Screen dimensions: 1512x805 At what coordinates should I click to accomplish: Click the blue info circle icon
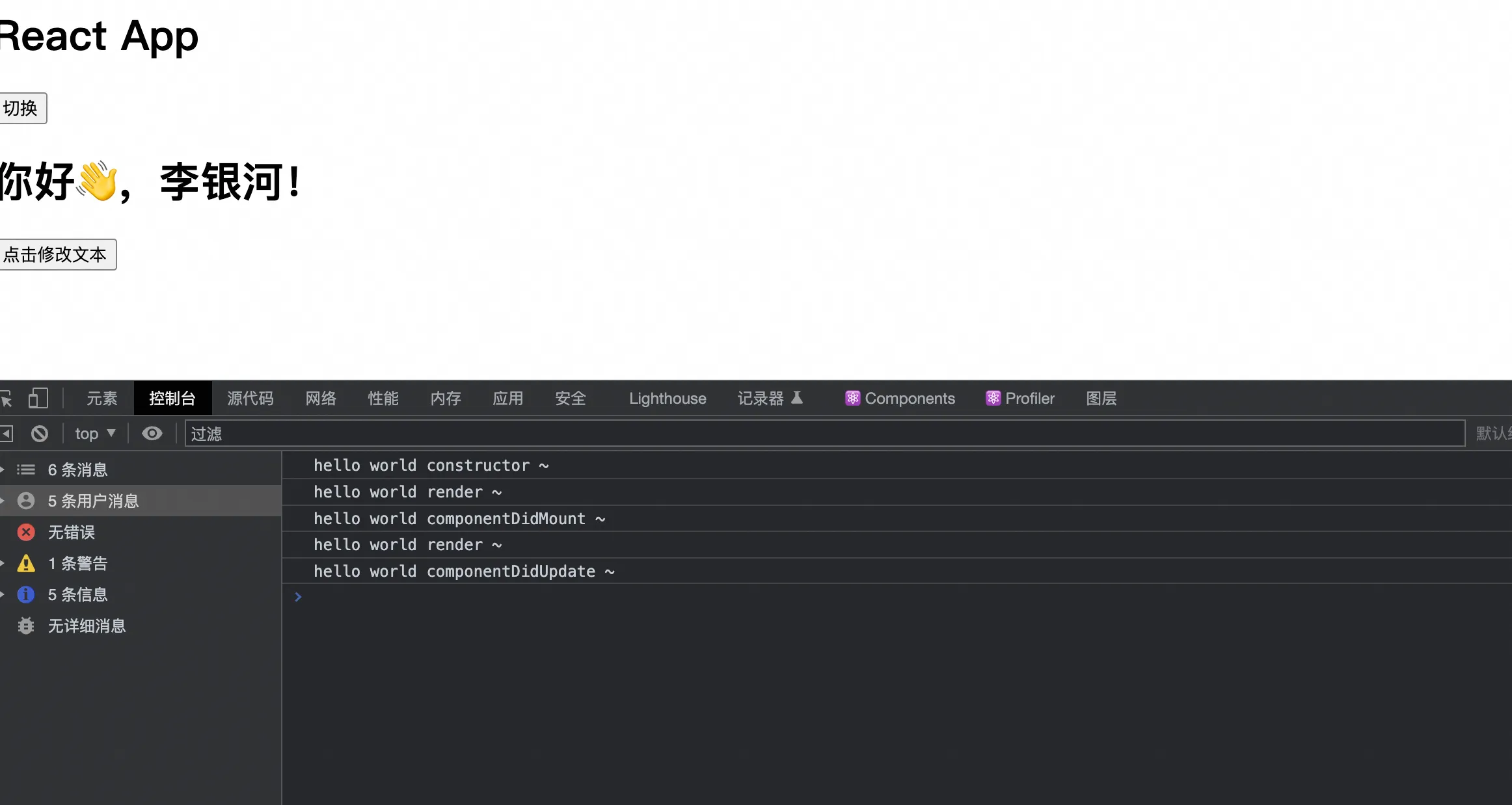coord(26,594)
